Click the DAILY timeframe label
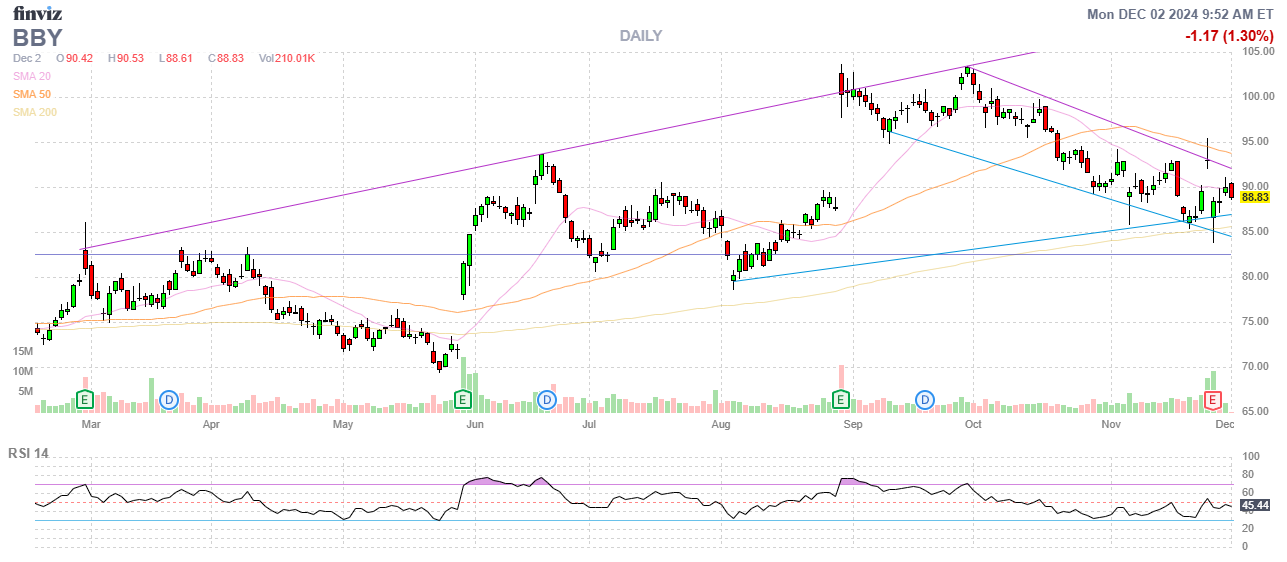 [x=640, y=36]
